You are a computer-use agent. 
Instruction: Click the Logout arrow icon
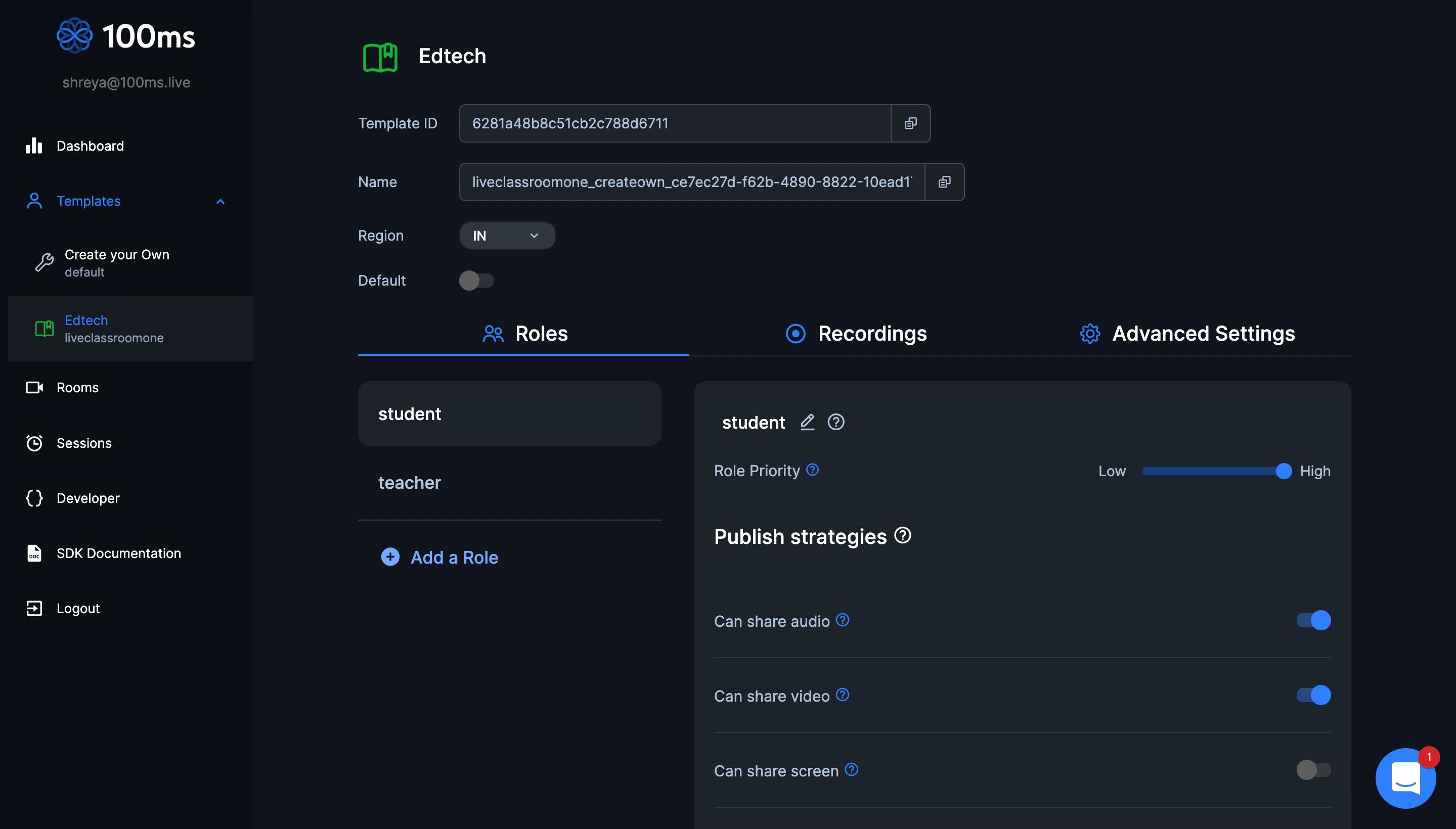pyautogui.click(x=34, y=609)
